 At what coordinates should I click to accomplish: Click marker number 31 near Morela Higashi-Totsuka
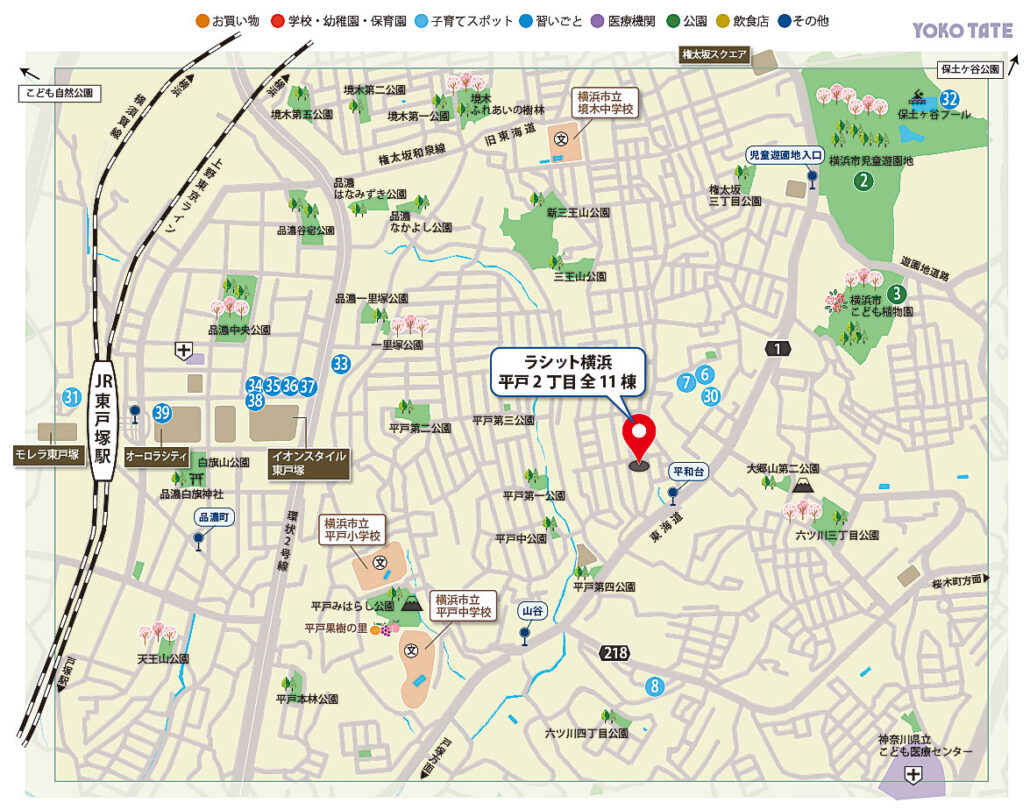70,397
